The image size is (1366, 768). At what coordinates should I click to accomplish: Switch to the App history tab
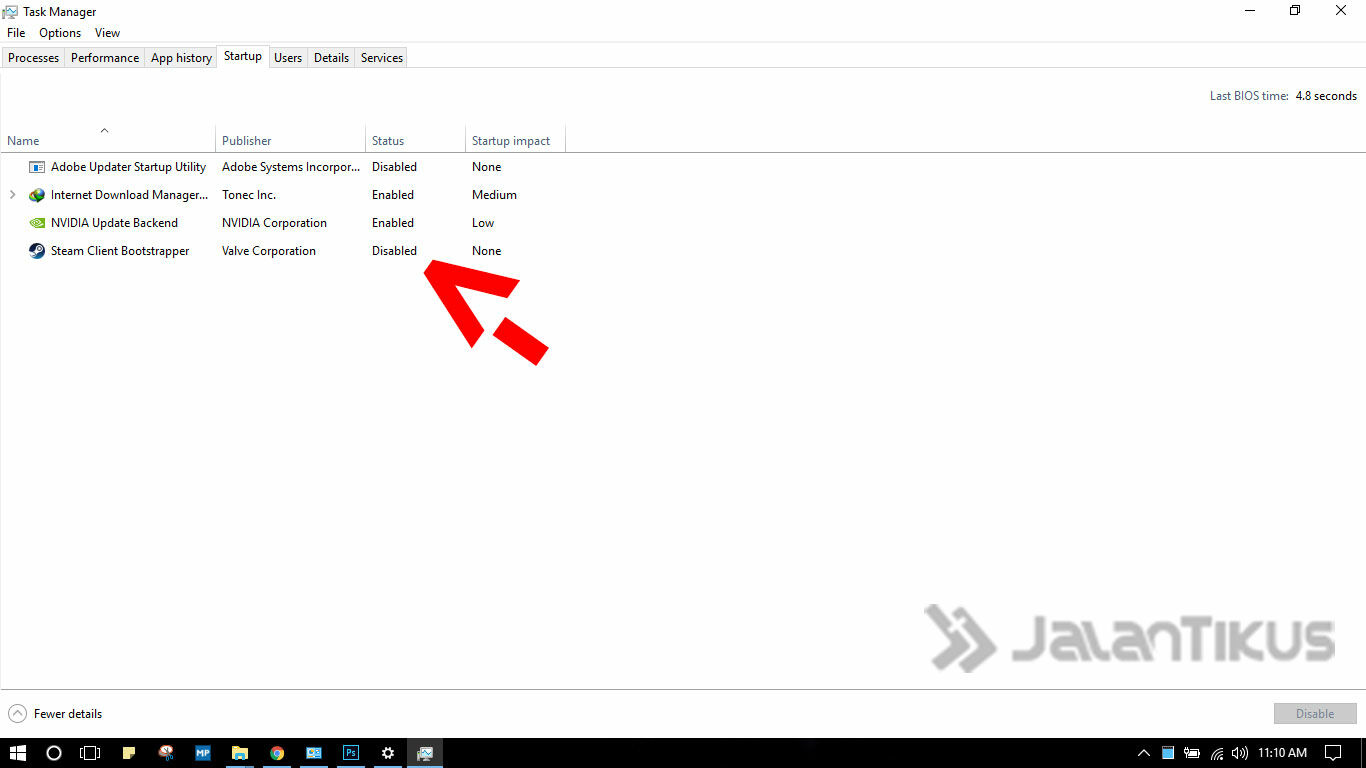click(x=181, y=58)
